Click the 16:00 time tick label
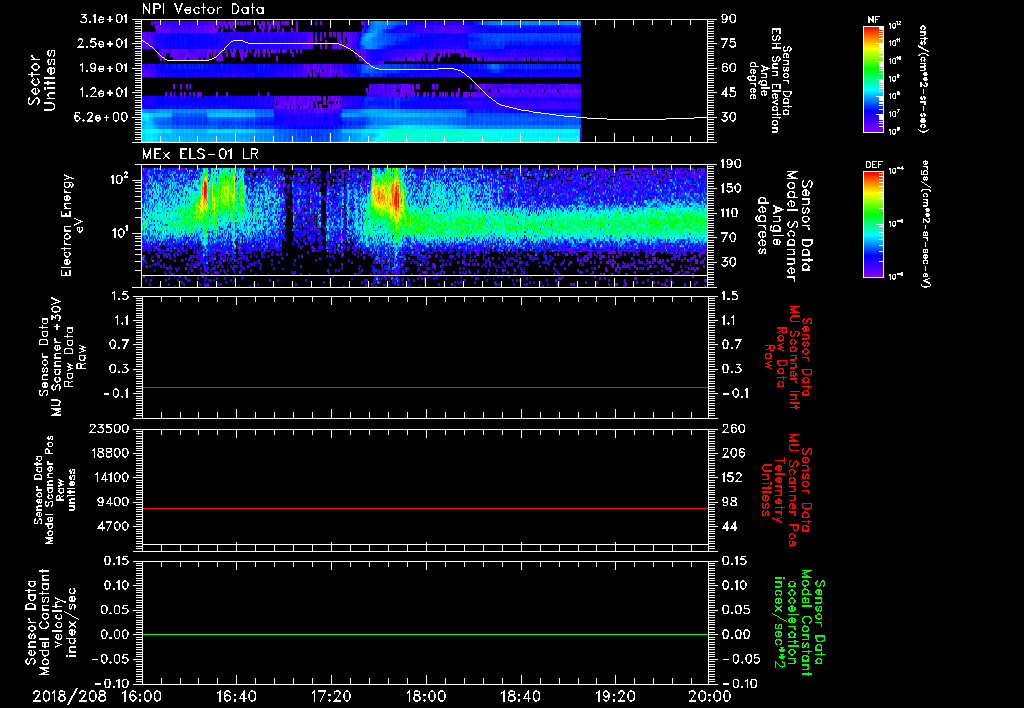 (142, 696)
